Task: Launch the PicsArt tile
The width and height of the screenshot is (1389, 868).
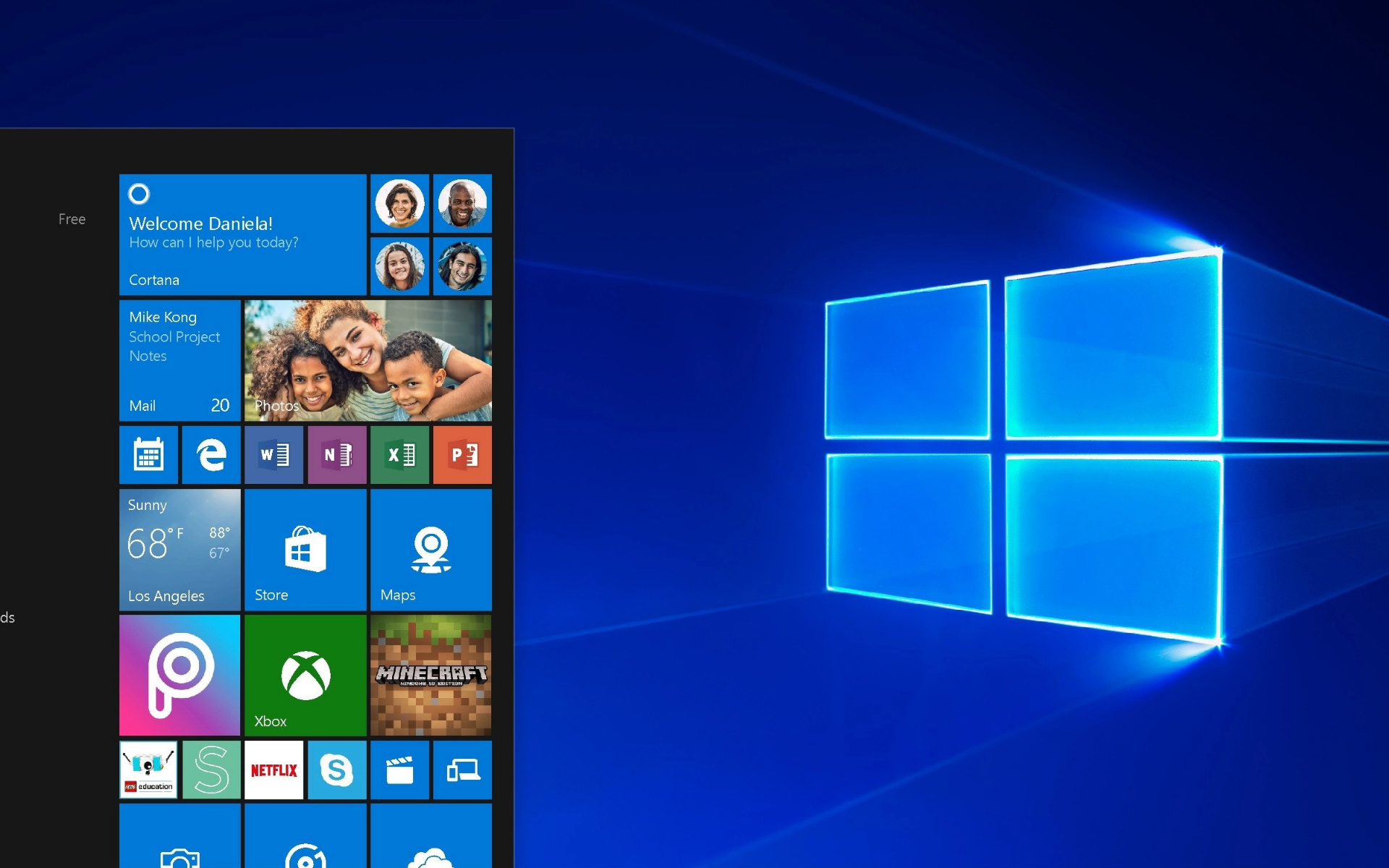Action: click(179, 676)
